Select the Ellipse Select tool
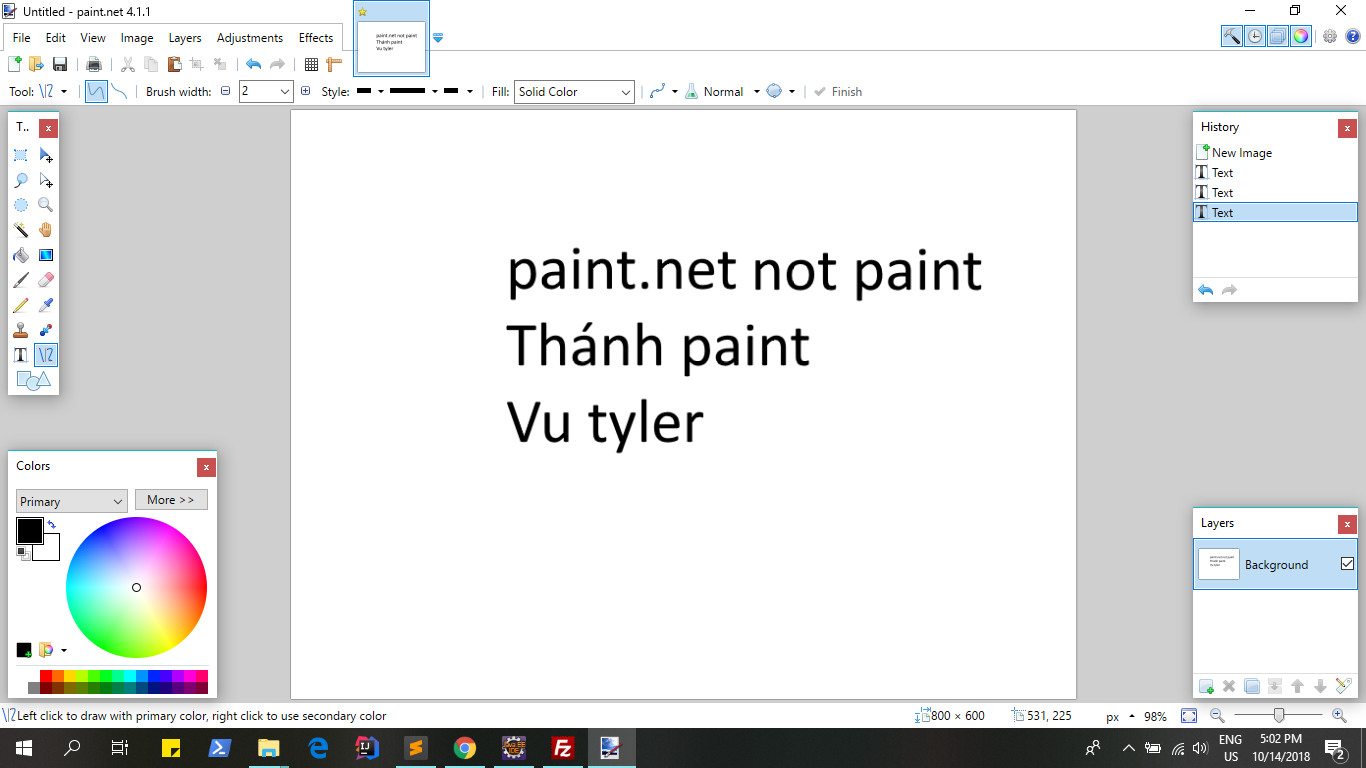The width and height of the screenshot is (1366, 768). [x=20, y=205]
